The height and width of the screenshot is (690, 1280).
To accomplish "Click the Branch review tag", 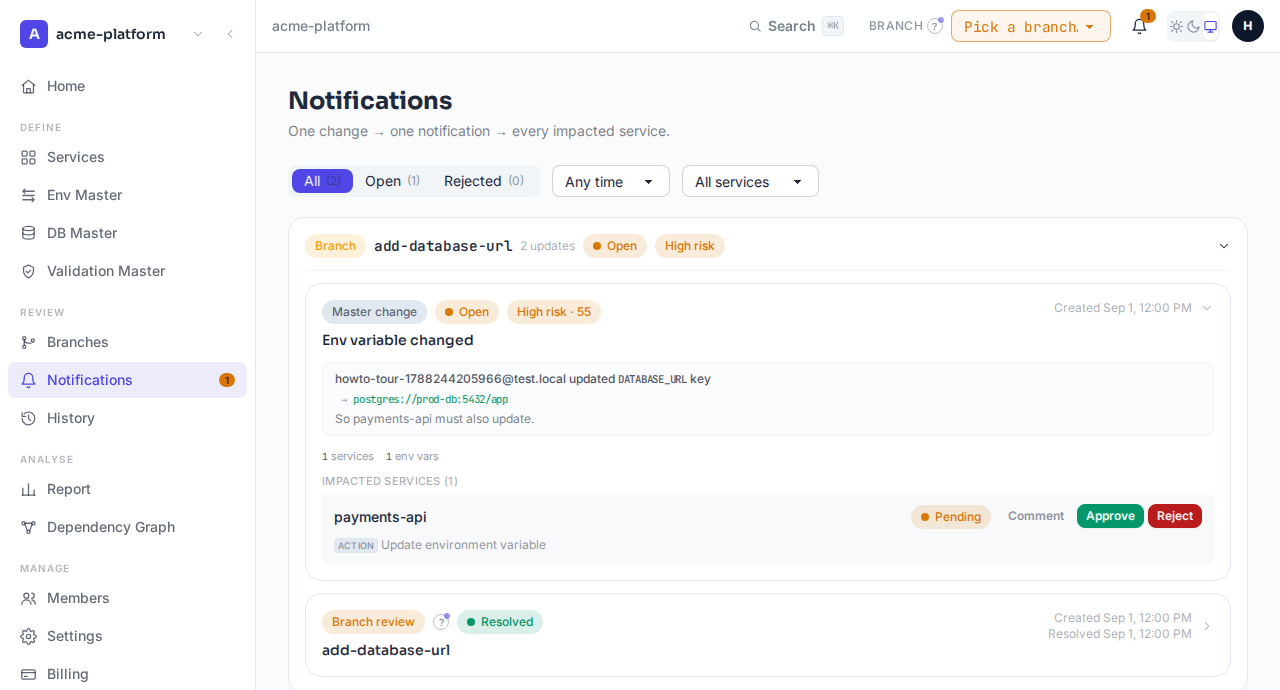I will coord(373,622).
